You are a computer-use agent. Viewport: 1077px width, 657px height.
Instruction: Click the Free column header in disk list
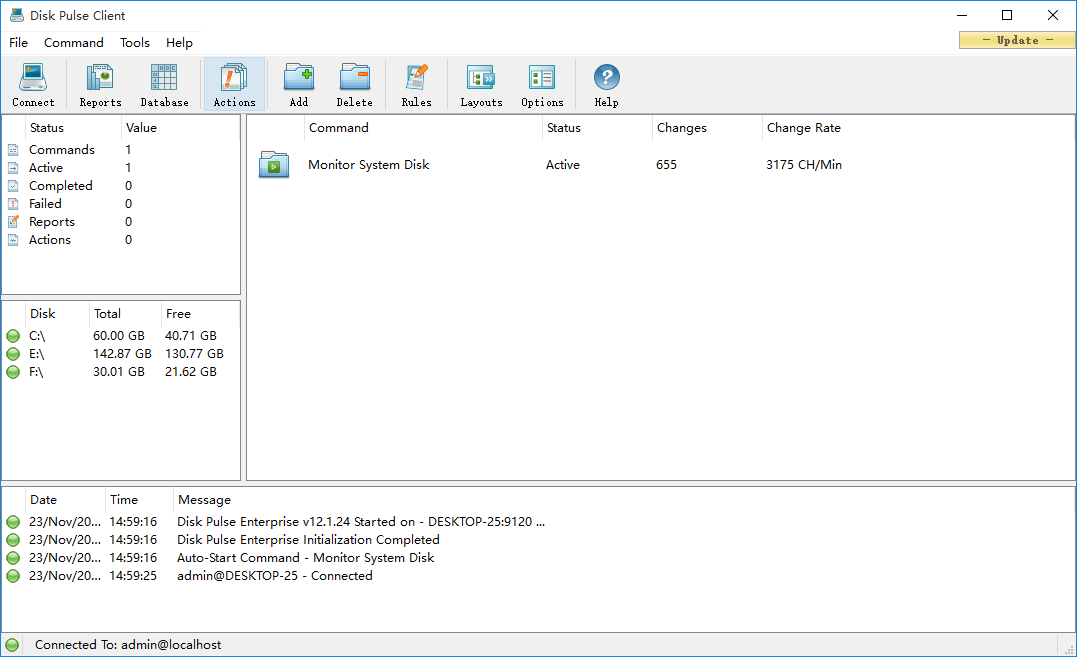click(200, 314)
